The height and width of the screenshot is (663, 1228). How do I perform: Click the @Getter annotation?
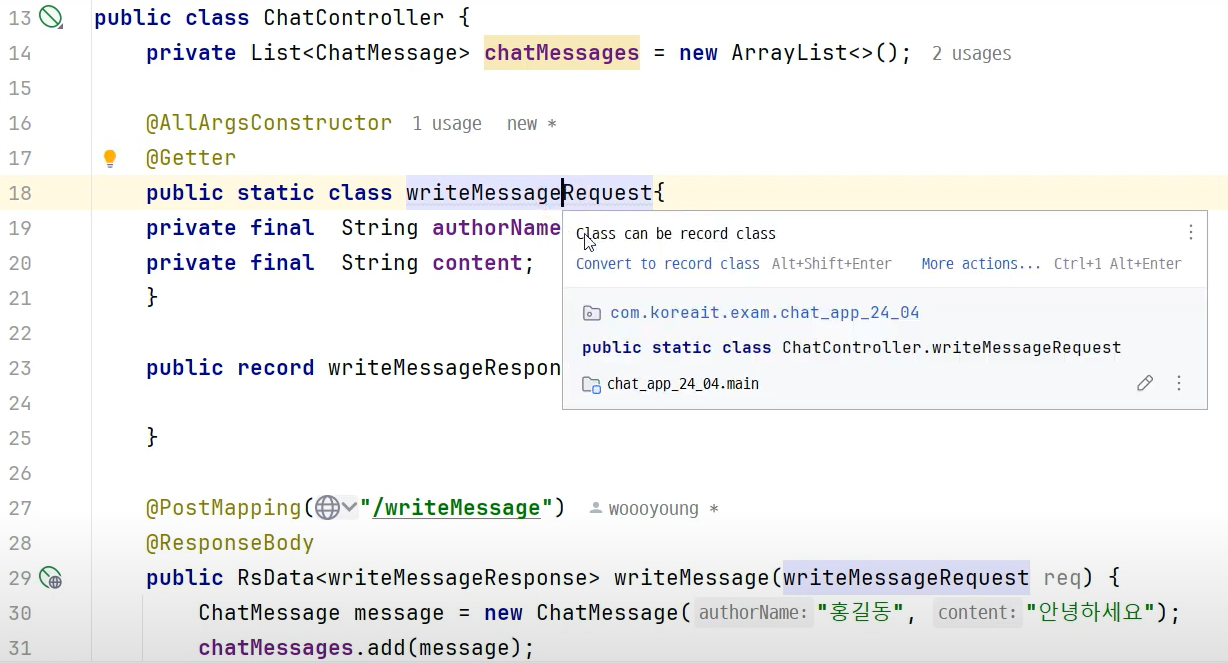tap(191, 158)
